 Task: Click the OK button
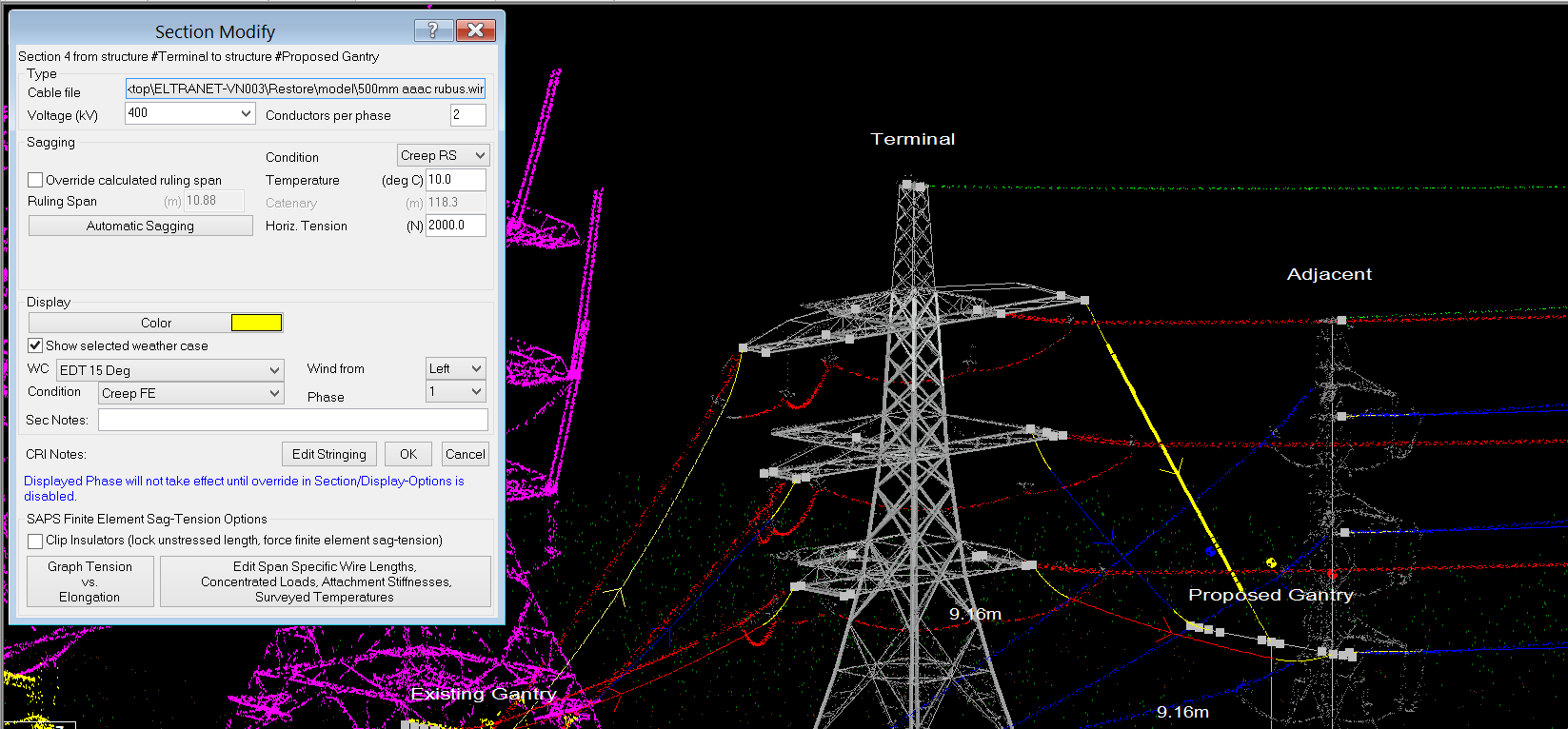click(x=408, y=454)
